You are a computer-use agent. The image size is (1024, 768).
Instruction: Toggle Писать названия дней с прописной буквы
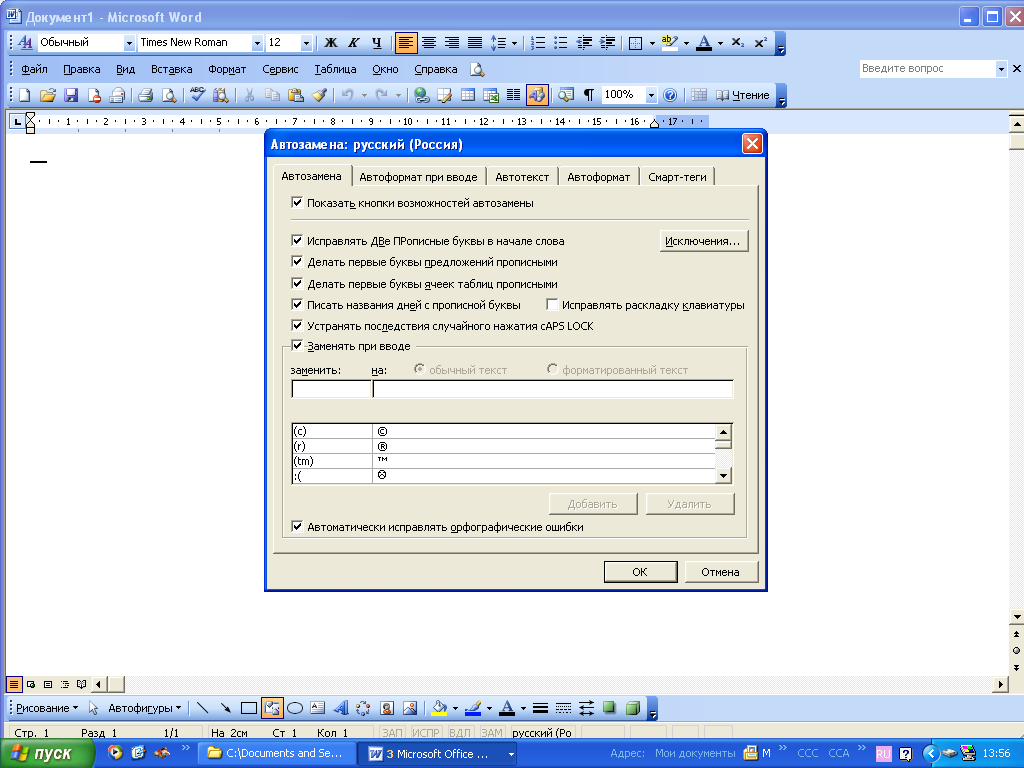pos(297,304)
